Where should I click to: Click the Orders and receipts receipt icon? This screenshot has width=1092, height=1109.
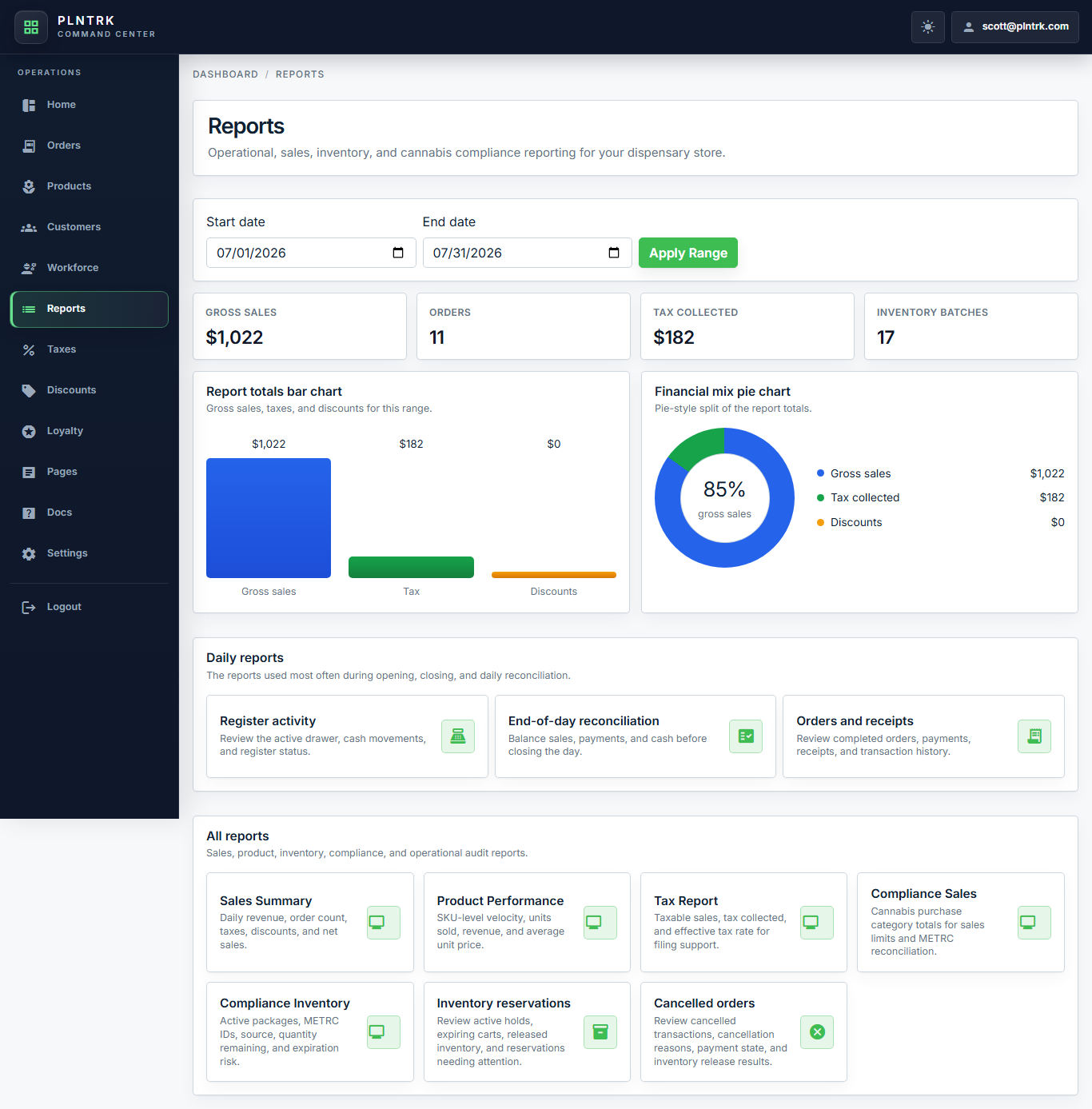[x=1034, y=736]
